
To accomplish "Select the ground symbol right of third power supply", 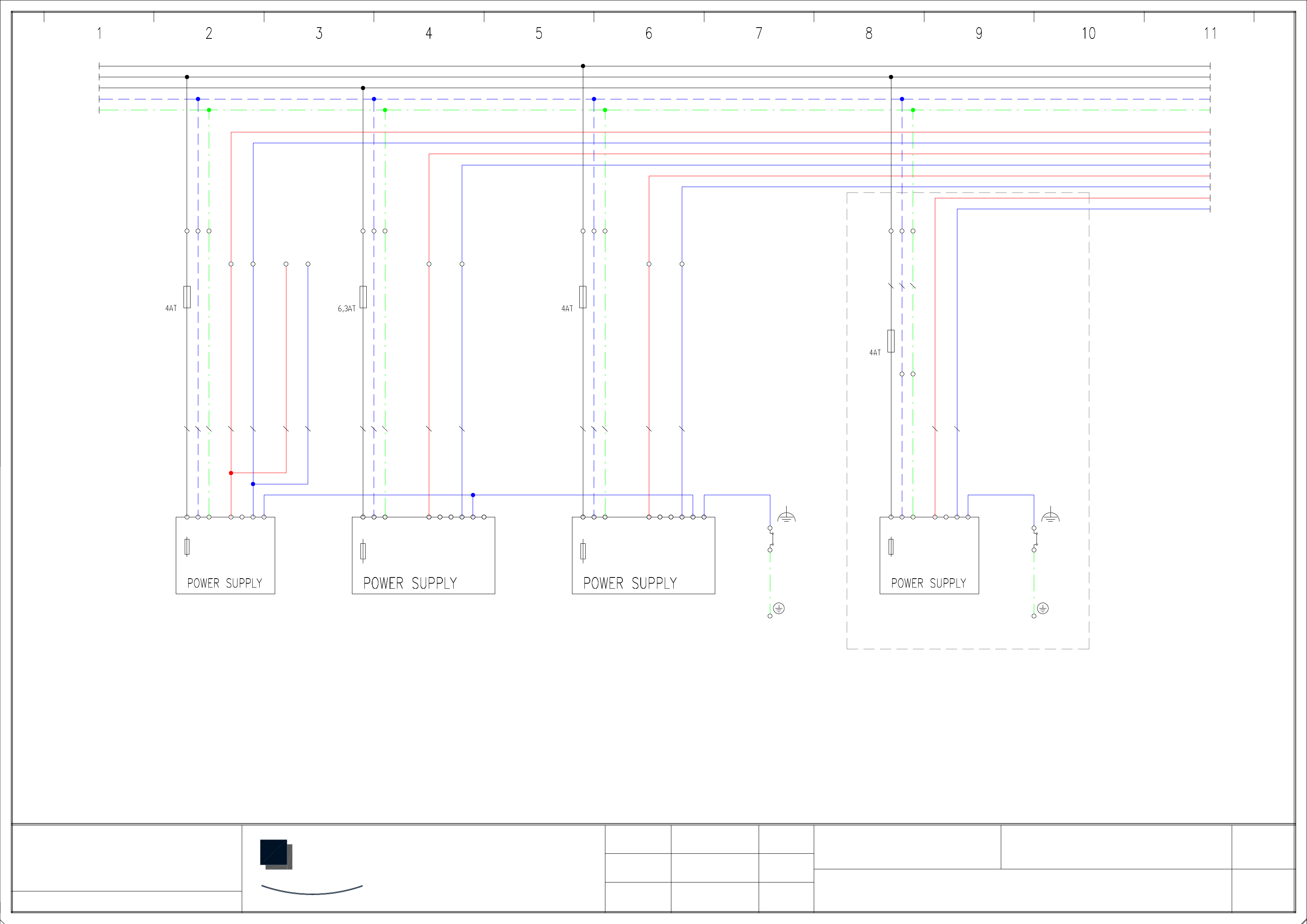I will (x=786, y=516).
